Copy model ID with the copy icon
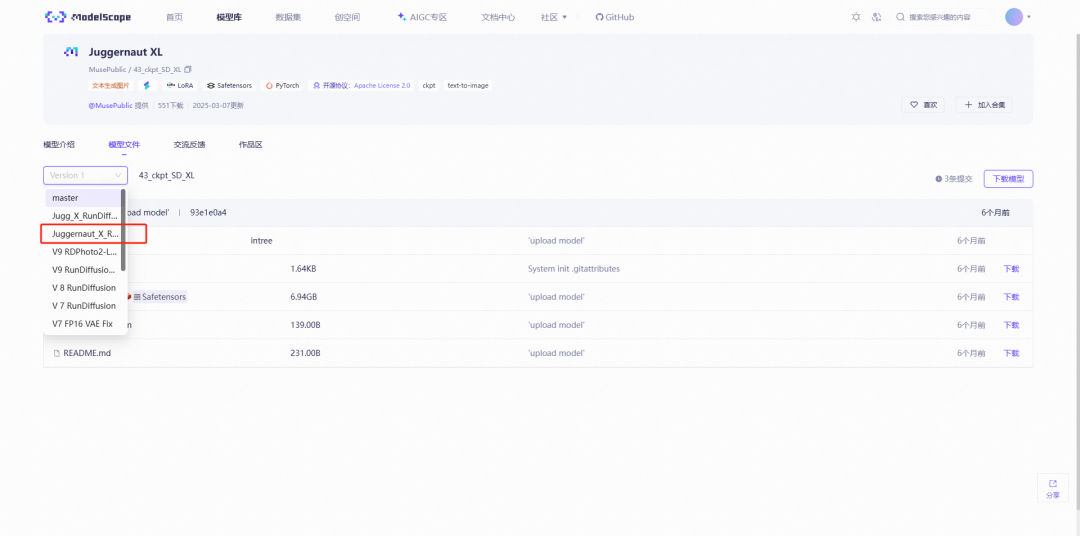1080x536 pixels. coord(188,70)
